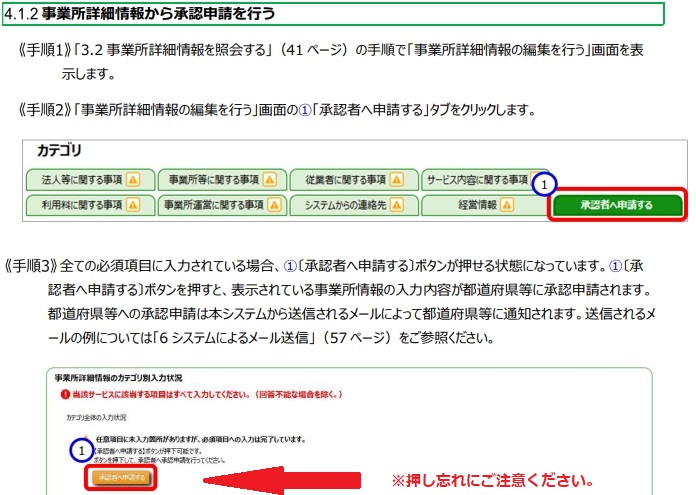Click the カテゴリ全体の入力状況 label
The width and height of the screenshot is (696, 495).
96,418
